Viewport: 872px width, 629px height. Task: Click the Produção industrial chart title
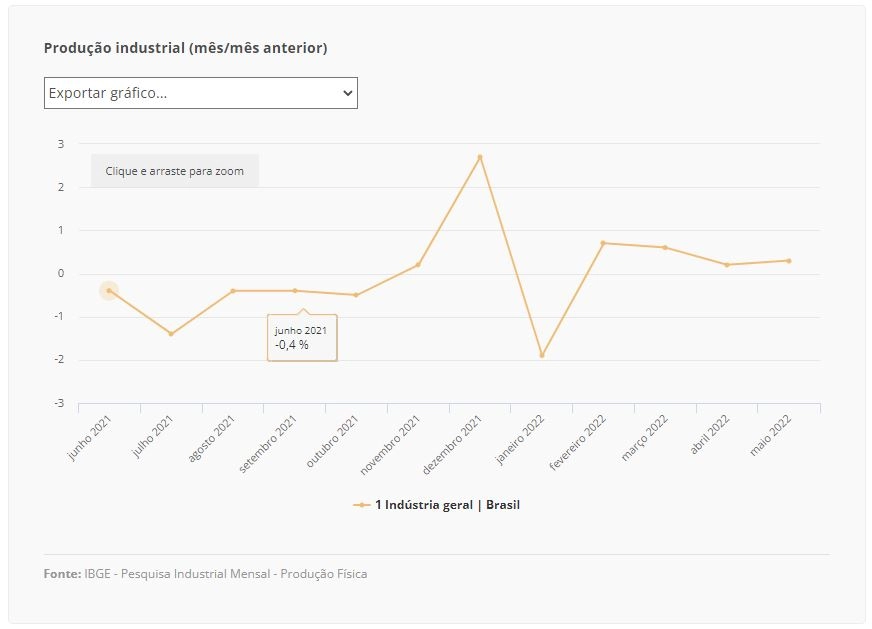tap(186, 48)
